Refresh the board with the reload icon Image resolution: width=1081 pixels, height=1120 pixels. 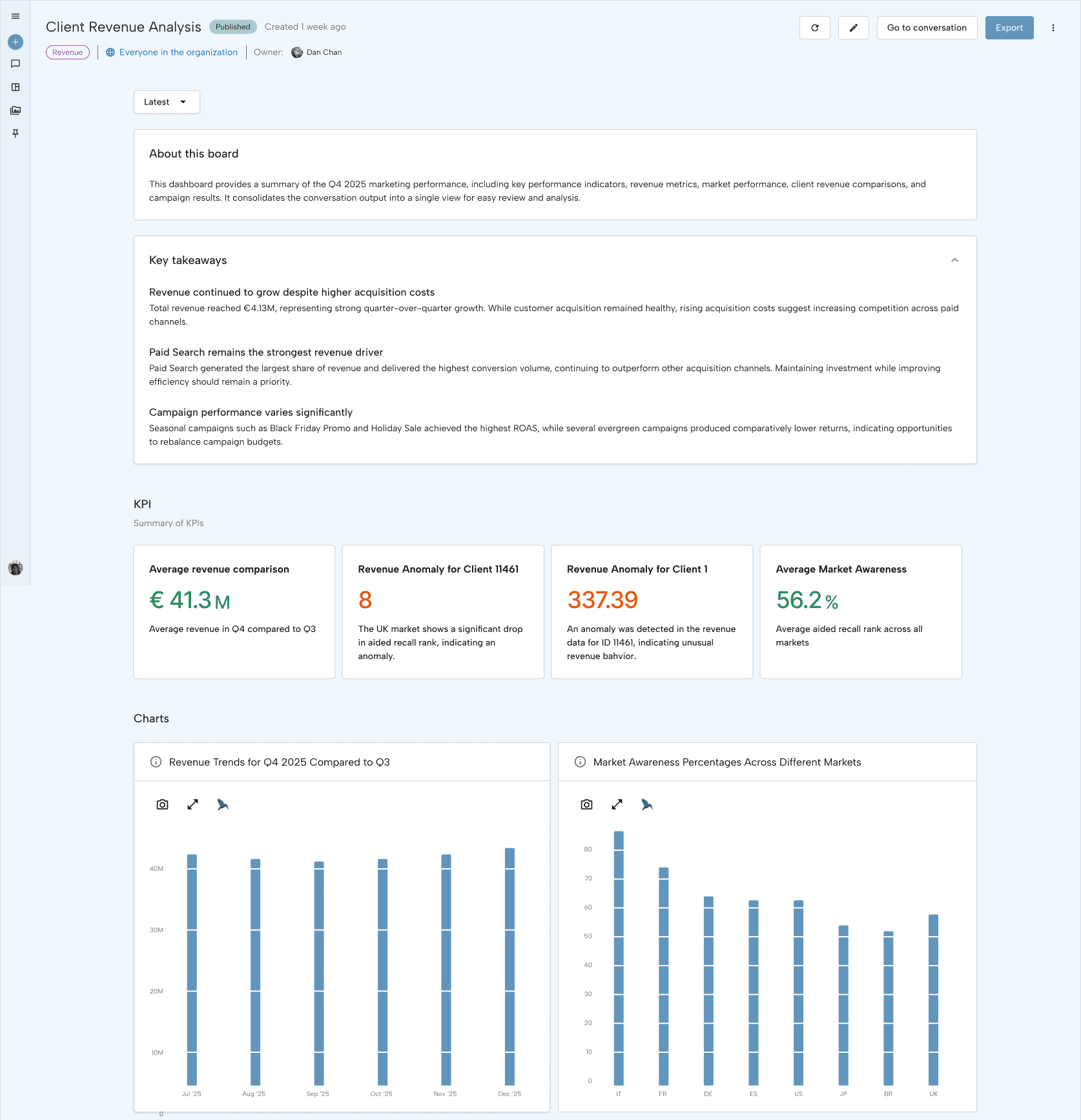pos(815,28)
